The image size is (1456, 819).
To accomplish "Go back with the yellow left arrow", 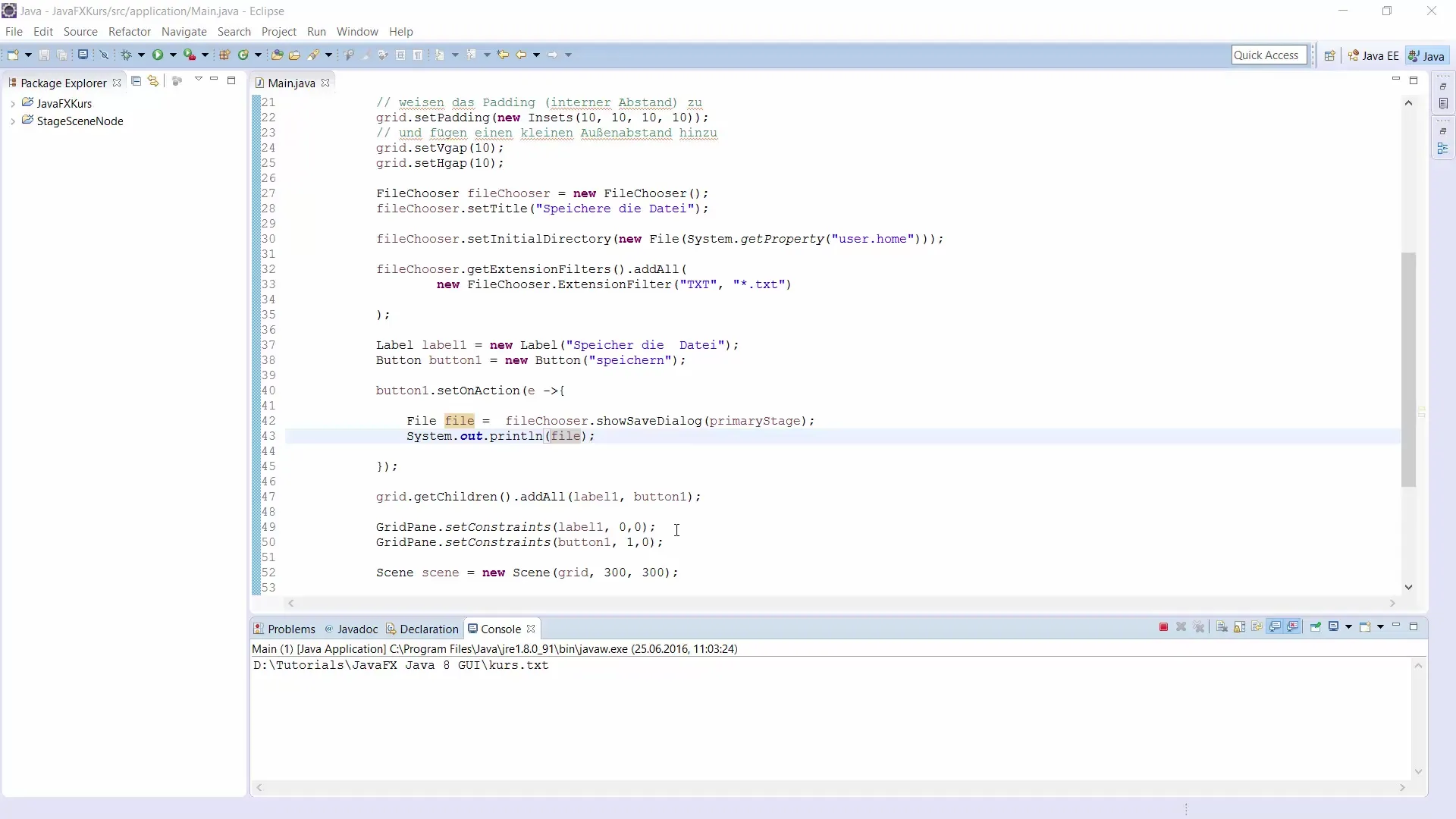I will click(x=521, y=55).
